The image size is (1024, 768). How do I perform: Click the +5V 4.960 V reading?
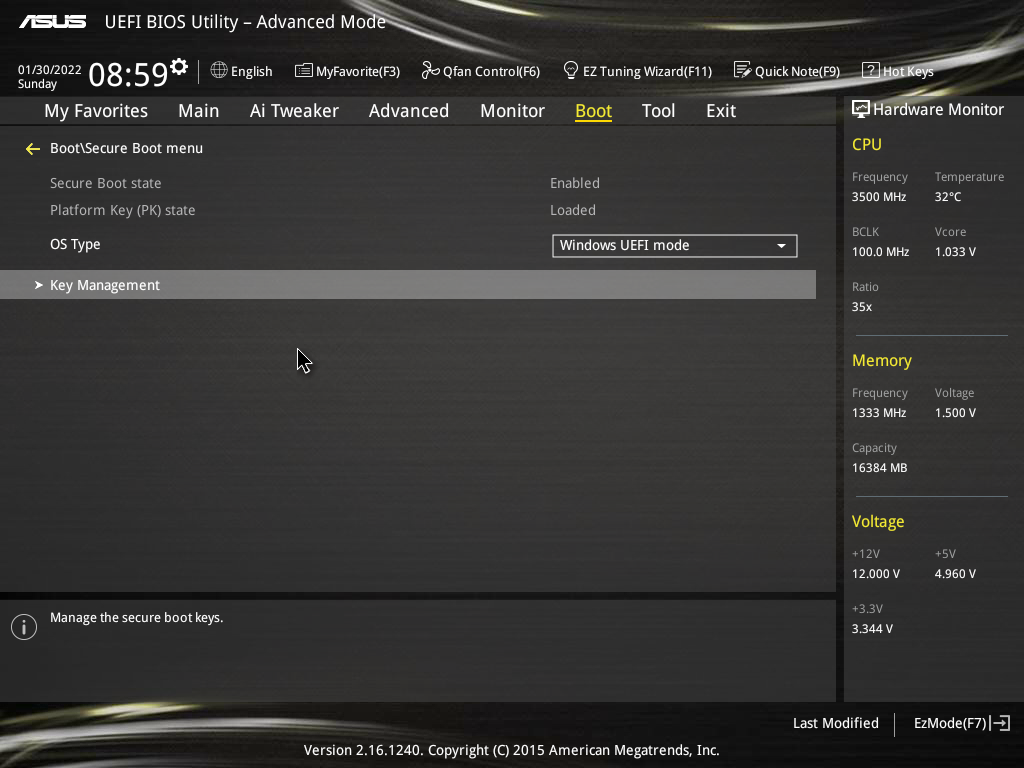[955, 573]
